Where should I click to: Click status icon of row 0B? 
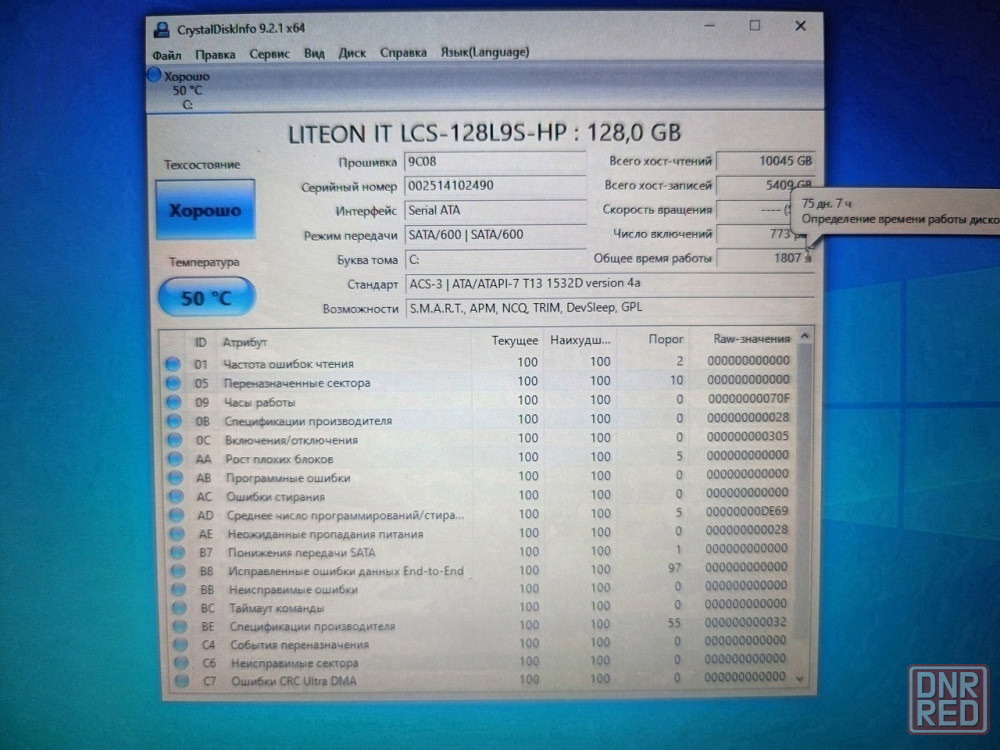(174, 421)
